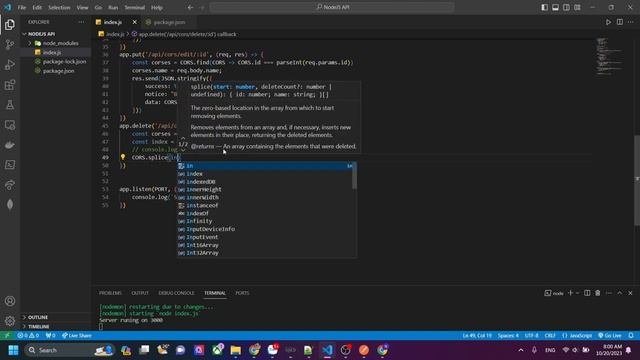The image size is (640, 360).
Task: Open Explorer views and more actions
Action: coord(81,22)
